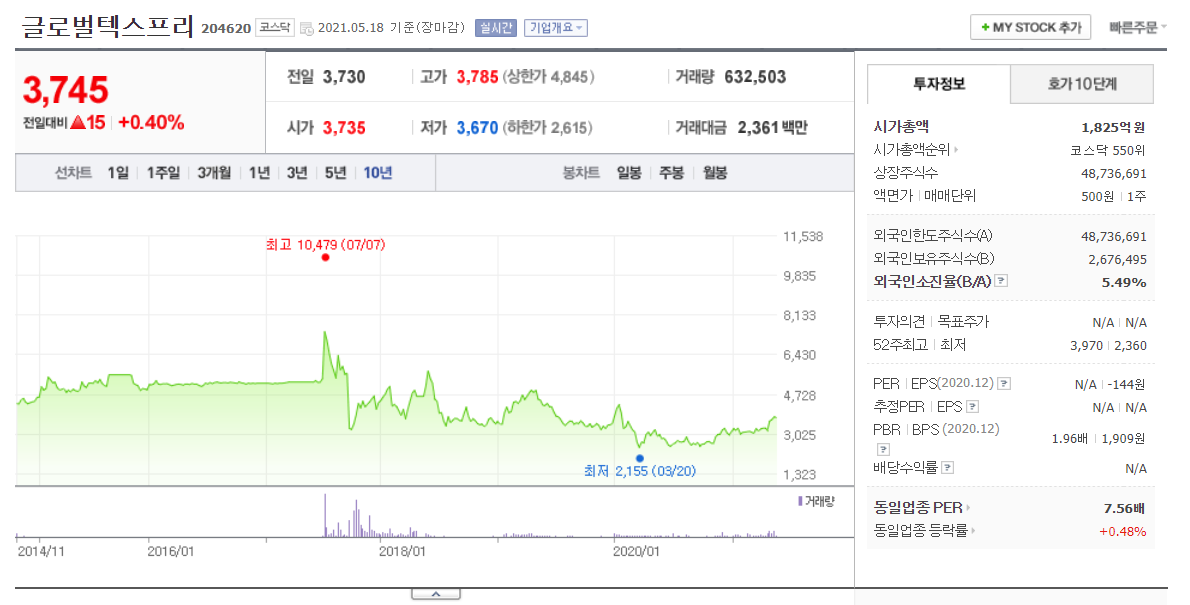1190x605 pixels.
Task: Expand the 빠른주문 dropdown
Action: click(x=1137, y=27)
